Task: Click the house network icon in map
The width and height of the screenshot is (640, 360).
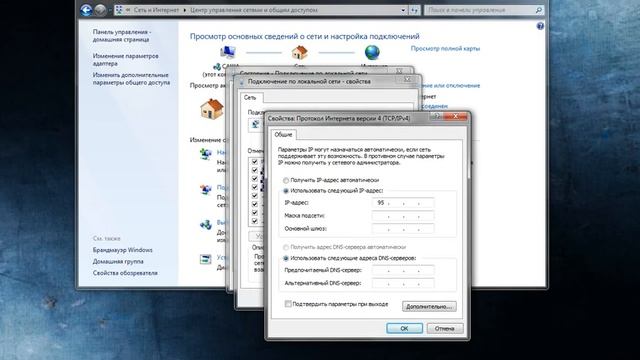Action: click(300, 53)
